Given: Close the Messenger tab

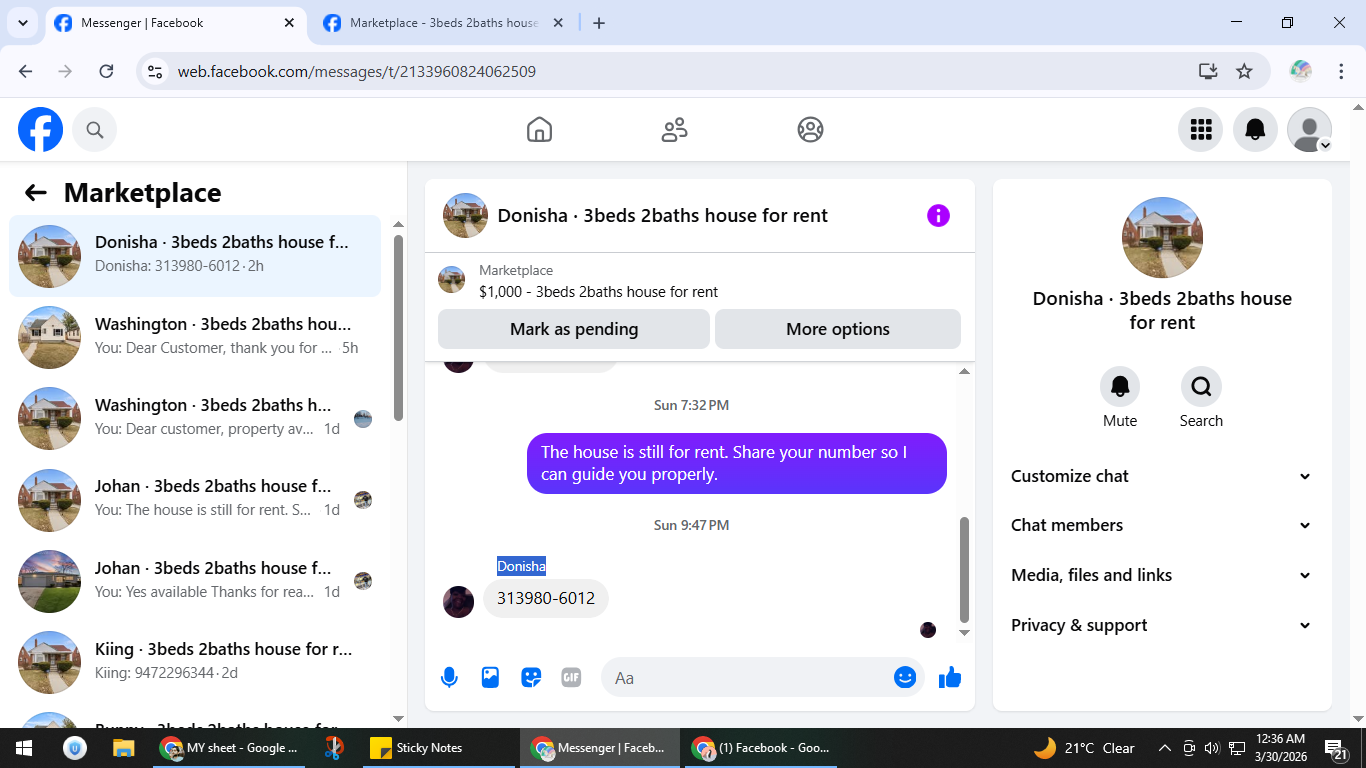Looking at the screenshot, I should [289, 23].
